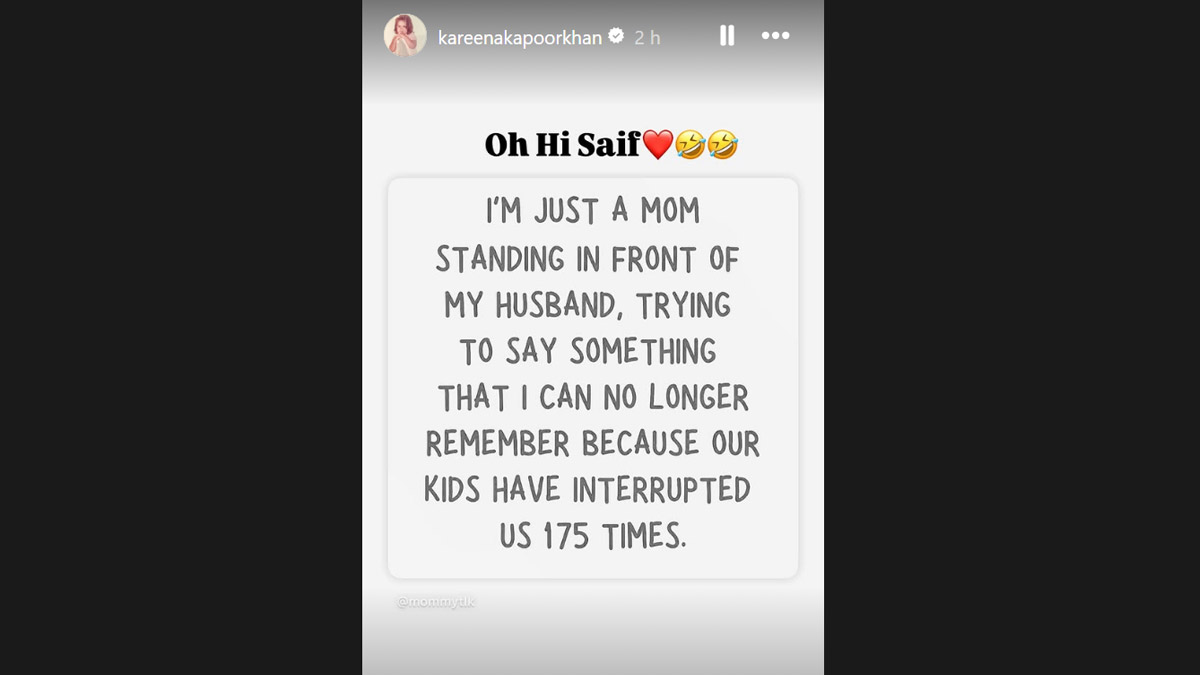1200x675 pixels.
Task: Click the "REMEMBER BECAUSE OUR" line
Action: click(593, 444)
